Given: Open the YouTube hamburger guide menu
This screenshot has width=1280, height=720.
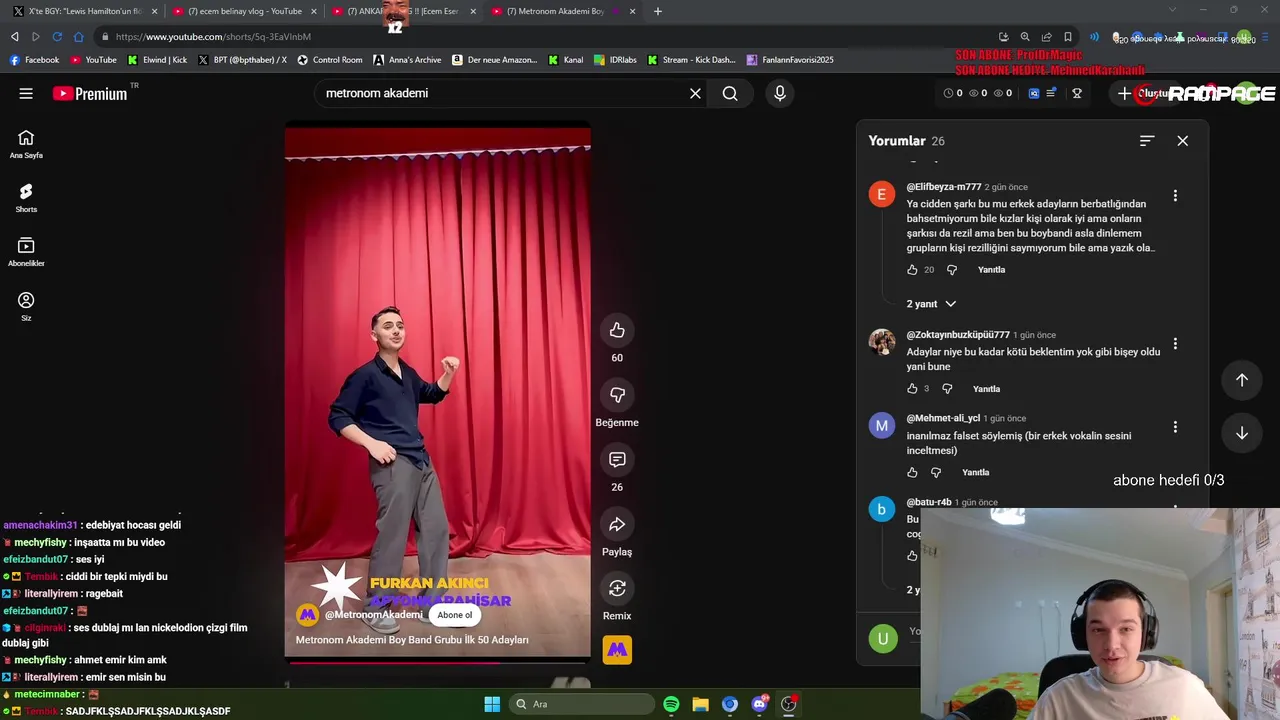Looking at the screenshot, I should click(26, 93).
